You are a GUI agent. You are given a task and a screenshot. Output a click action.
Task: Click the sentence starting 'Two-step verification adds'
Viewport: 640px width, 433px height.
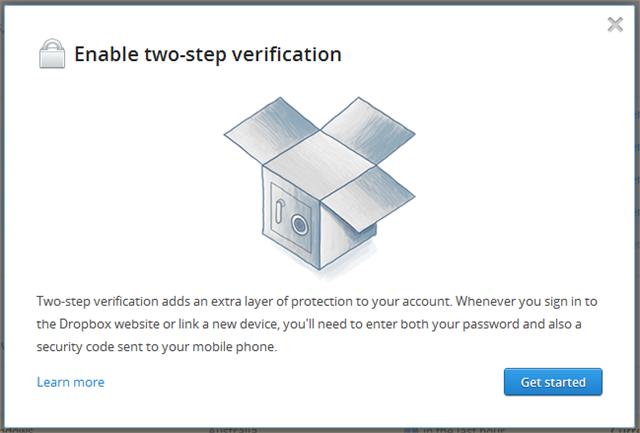click(244, 301)
